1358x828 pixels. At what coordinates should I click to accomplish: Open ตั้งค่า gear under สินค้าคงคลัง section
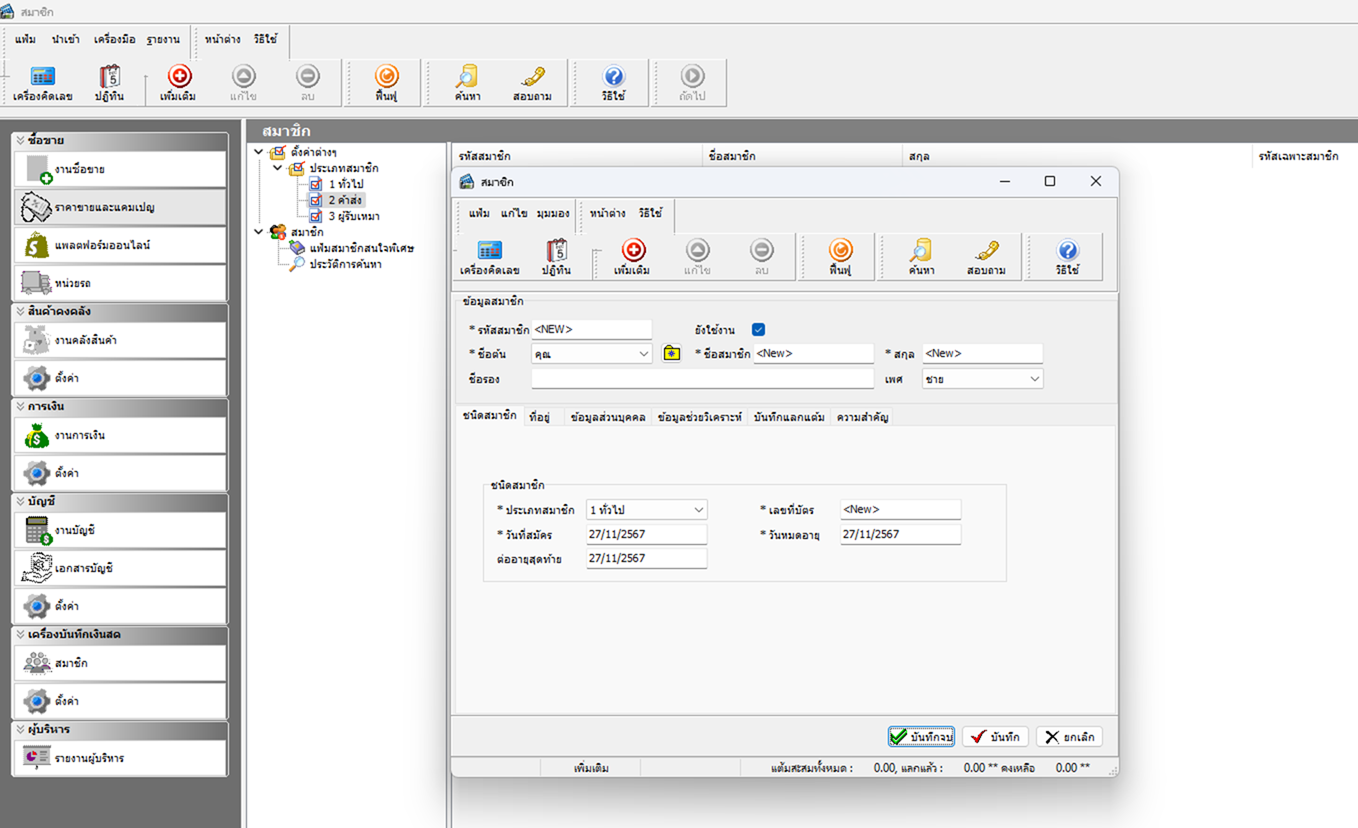point(120,378)
